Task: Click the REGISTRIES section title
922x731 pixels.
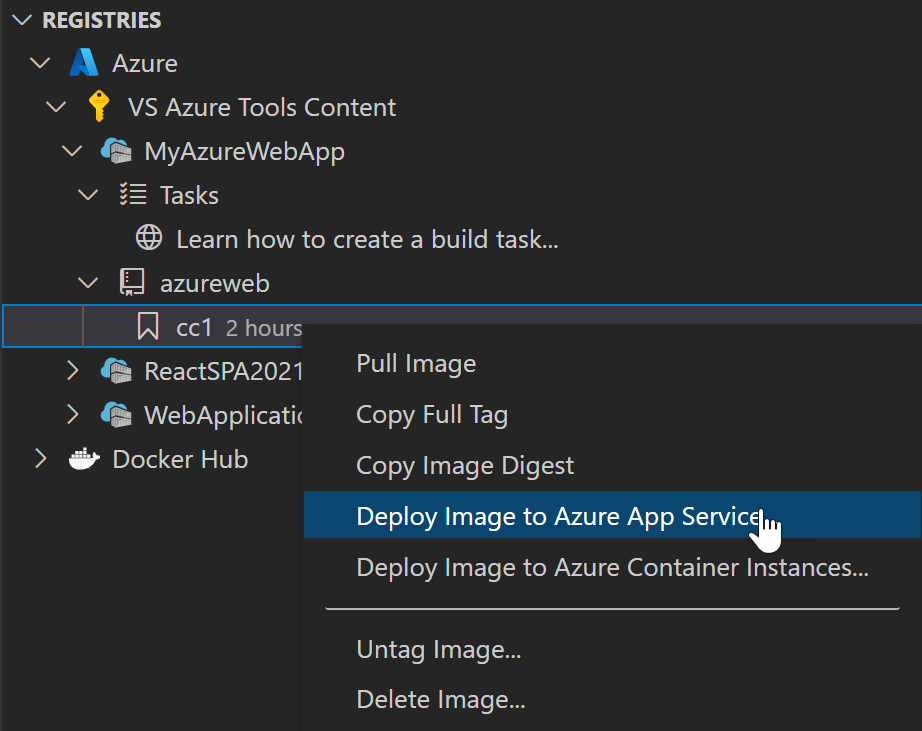Action: [102, 20]
